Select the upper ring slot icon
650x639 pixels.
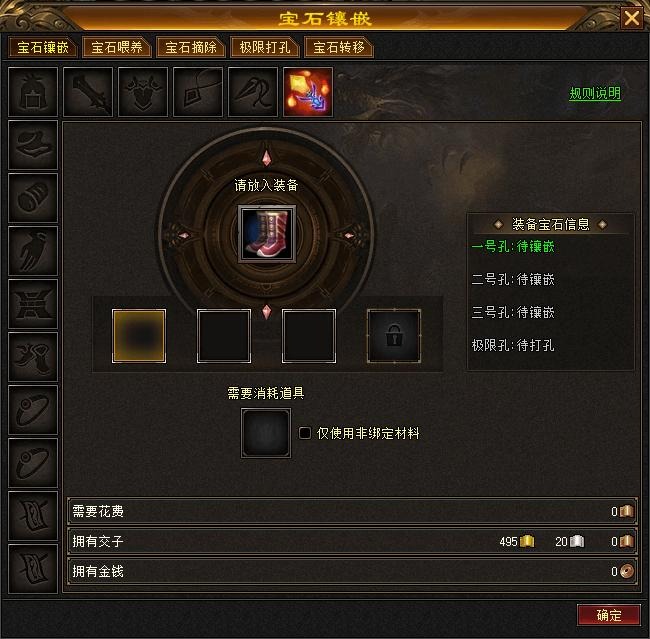[x=33, y=410]
